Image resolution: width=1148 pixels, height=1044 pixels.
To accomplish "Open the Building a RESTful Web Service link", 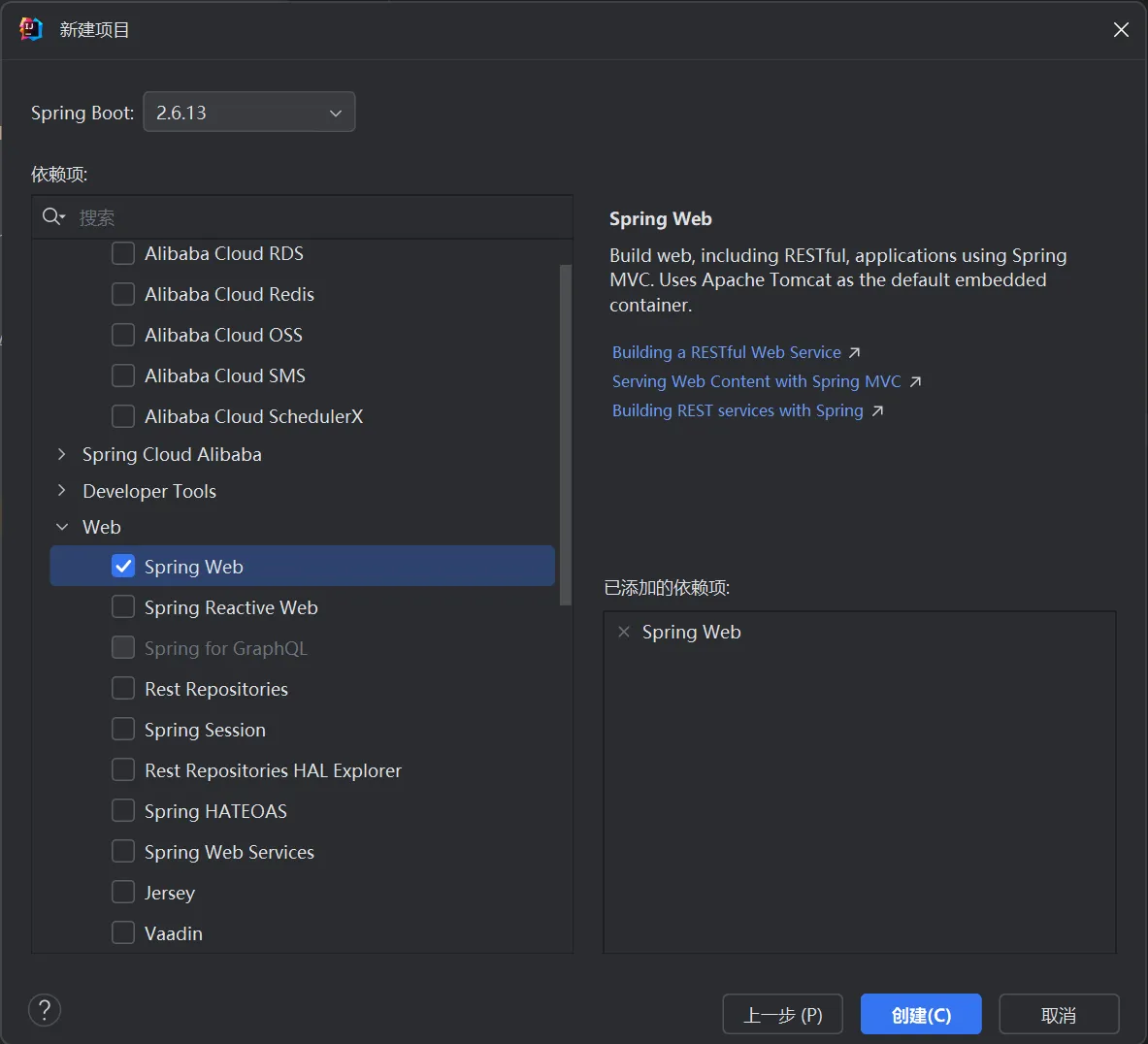I will (726, 353).
